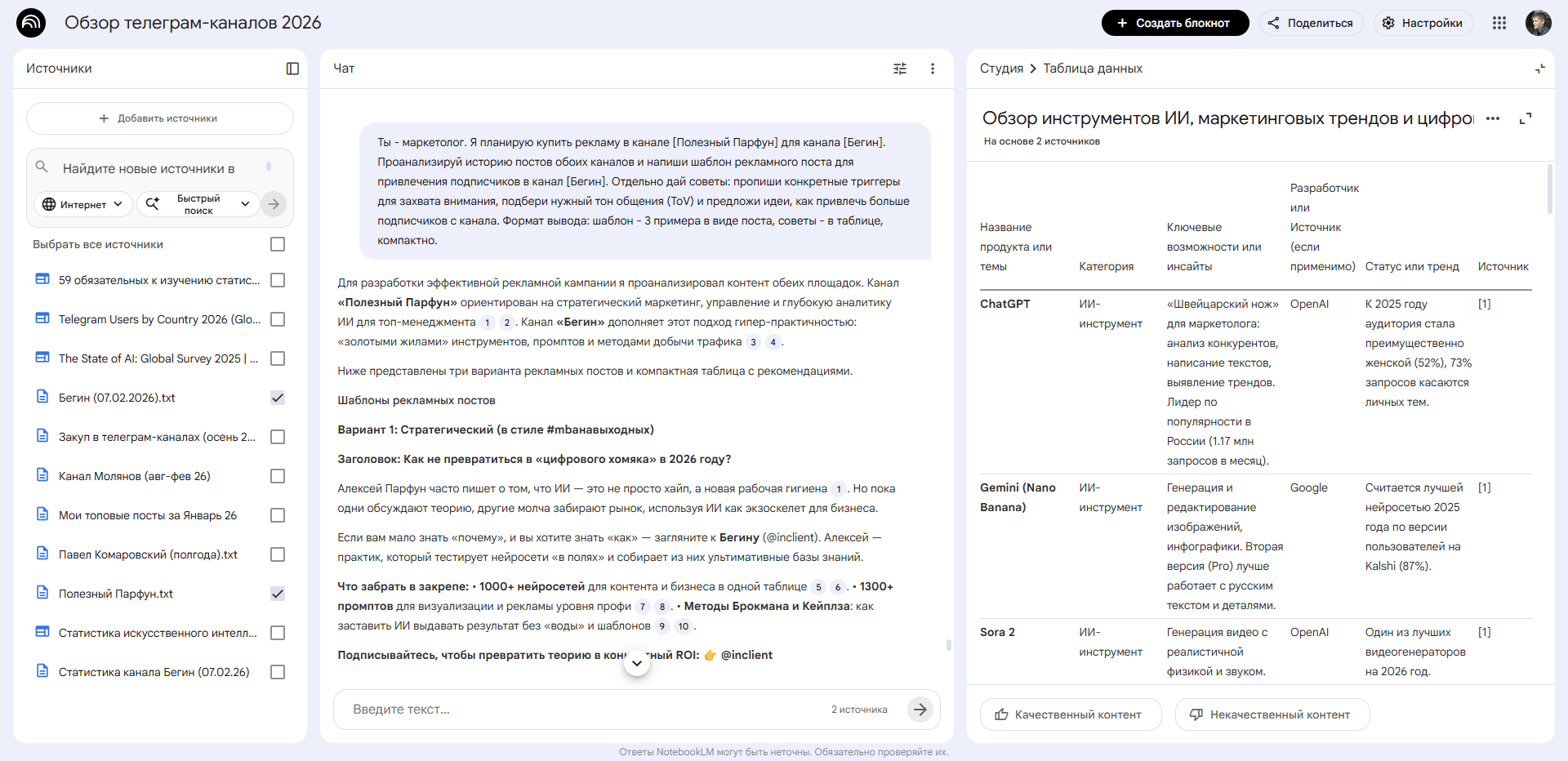Expand the data table to fullscreen
Image resolution: width=1568 pixels, height=761 pixels.
[1525, 118]
